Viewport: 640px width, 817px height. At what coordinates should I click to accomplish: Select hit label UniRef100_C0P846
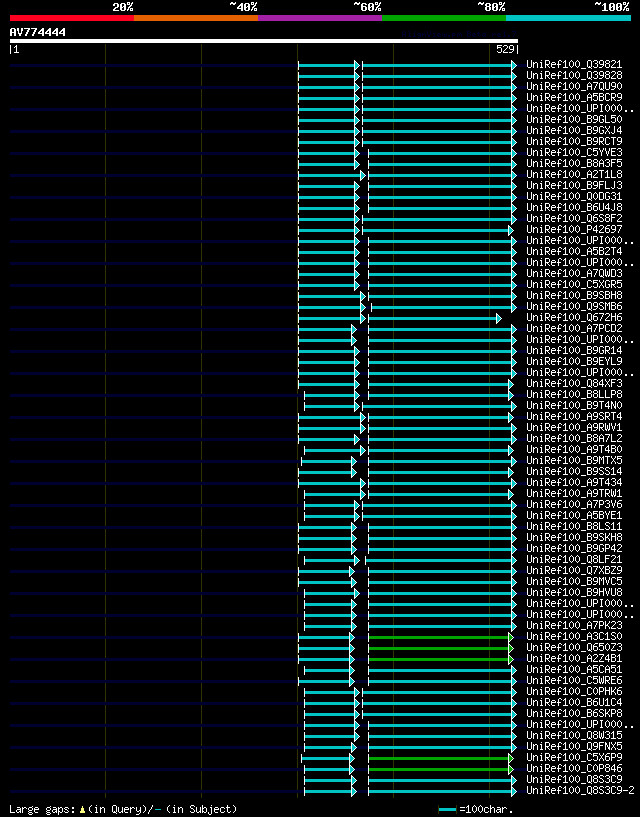(x=574, y=768)
